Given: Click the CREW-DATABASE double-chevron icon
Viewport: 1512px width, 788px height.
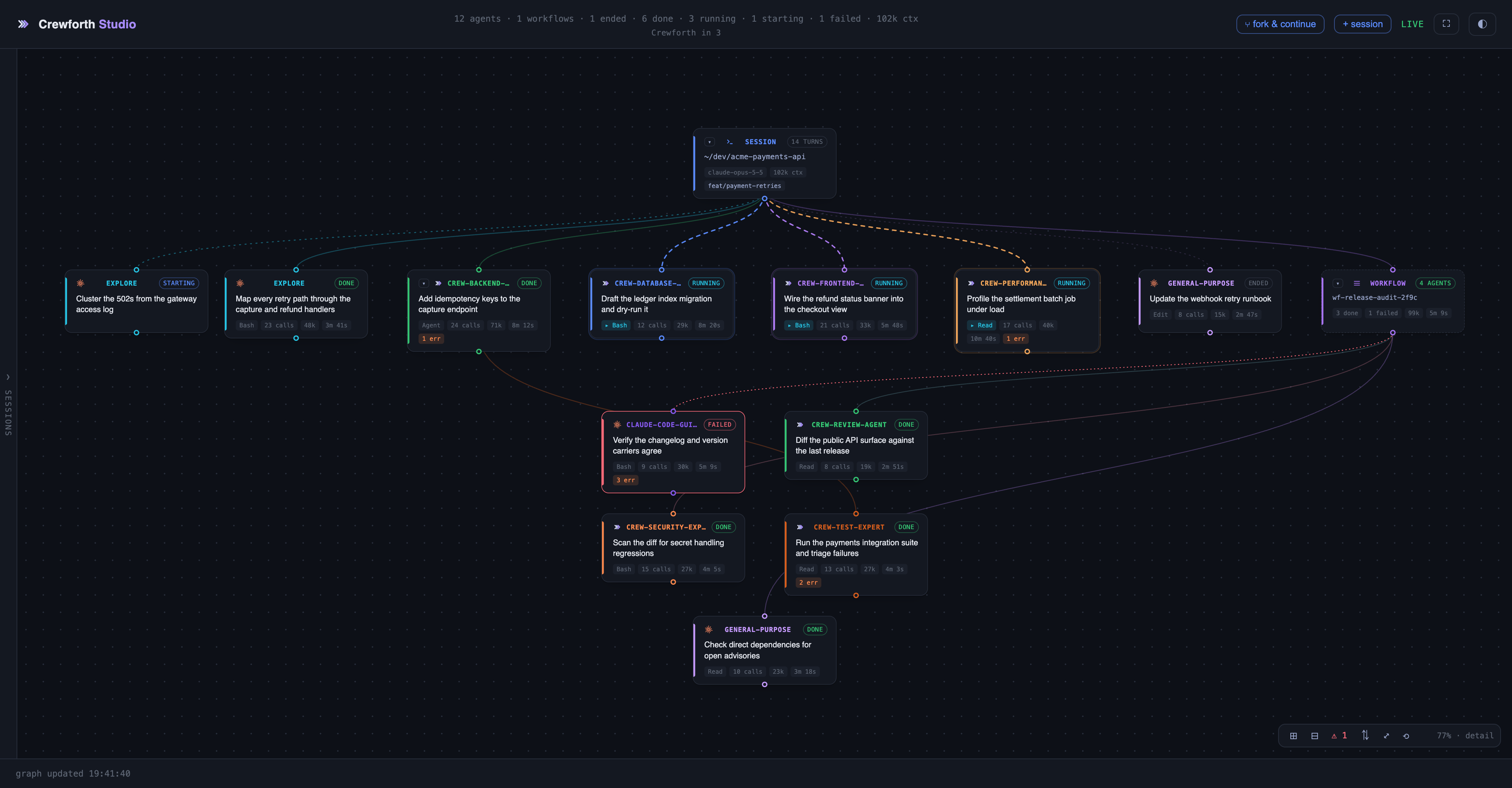Looking at the screenshot, I should click(x=606, y=284).
